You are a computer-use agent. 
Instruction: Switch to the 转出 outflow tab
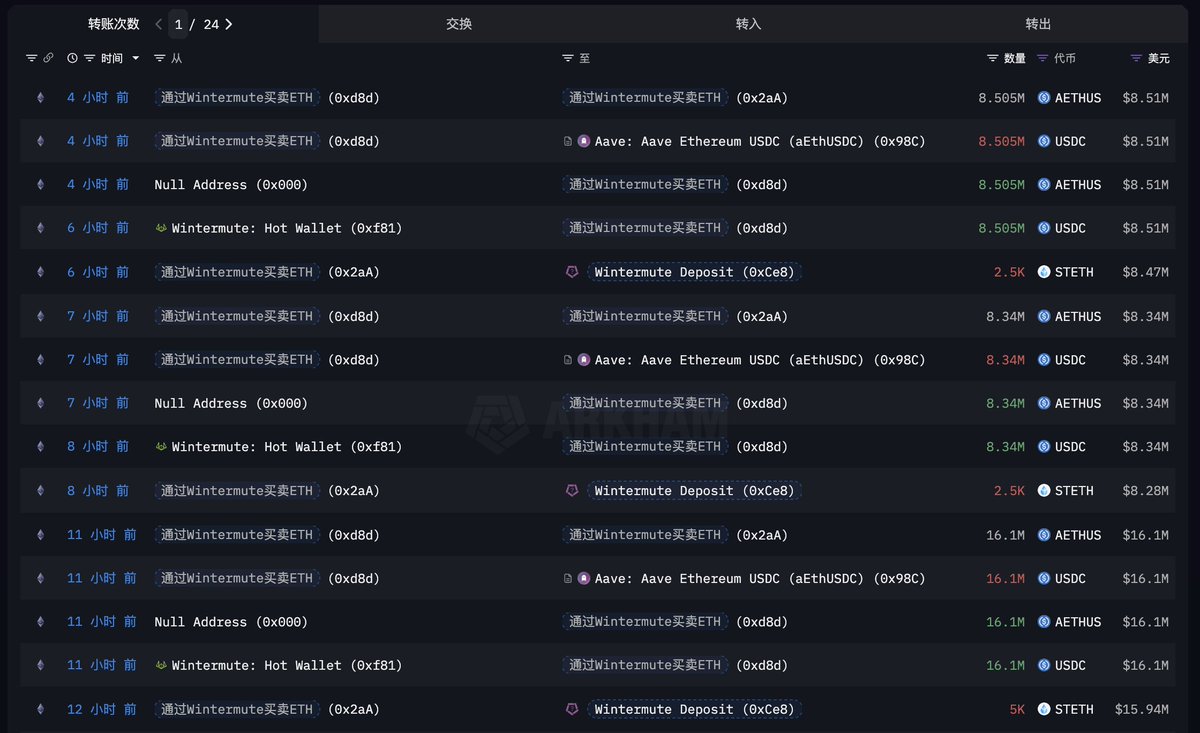click(x=1038, y=24)
